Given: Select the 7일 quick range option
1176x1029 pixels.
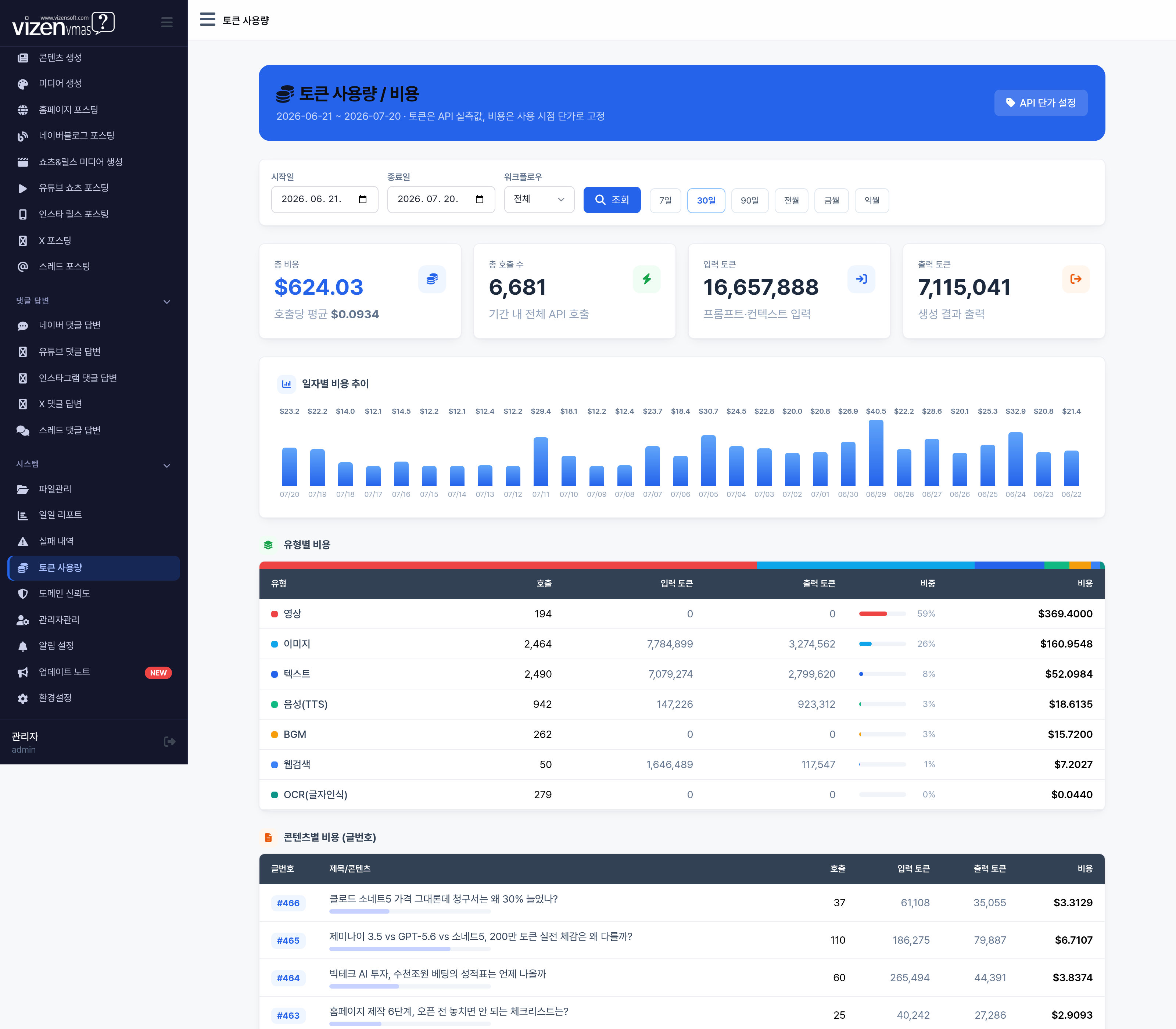Looking at the screenshot, I should coord(666,200).
